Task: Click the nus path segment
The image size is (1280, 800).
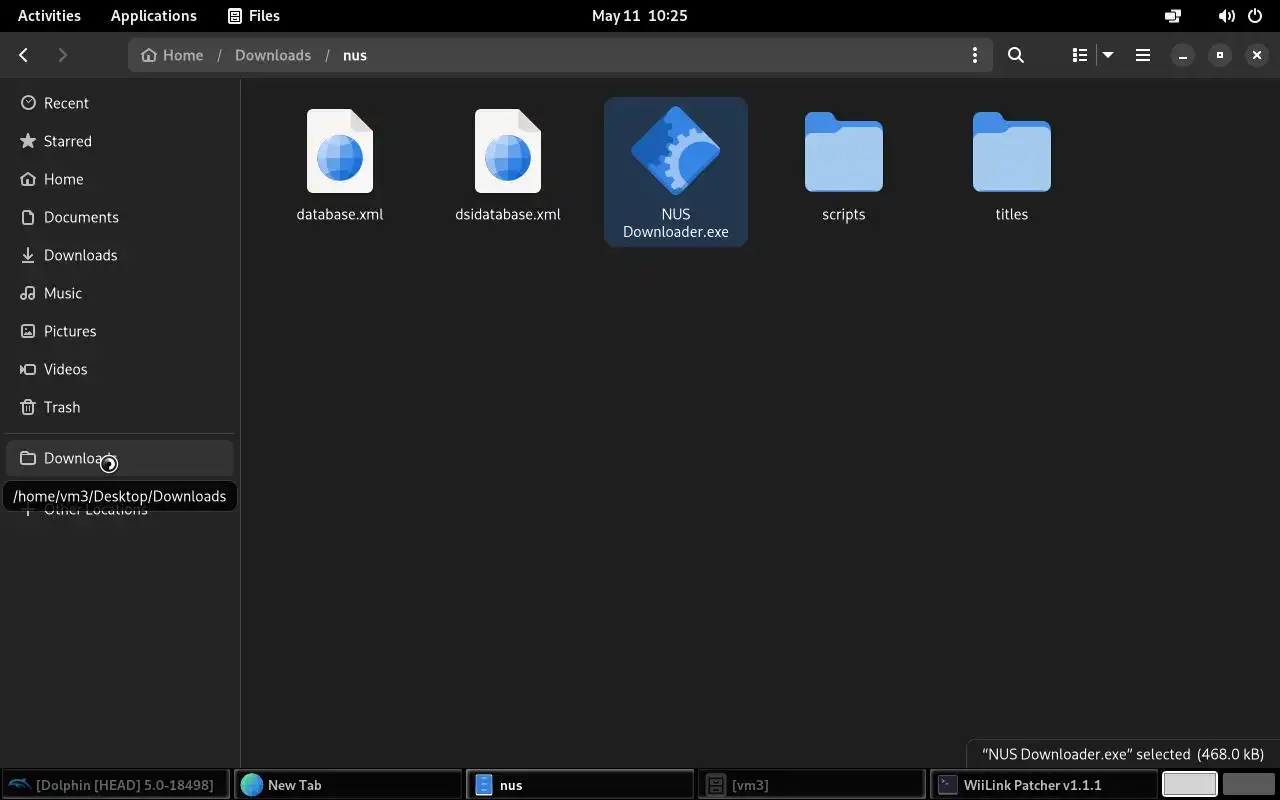Action: point(355,55)
